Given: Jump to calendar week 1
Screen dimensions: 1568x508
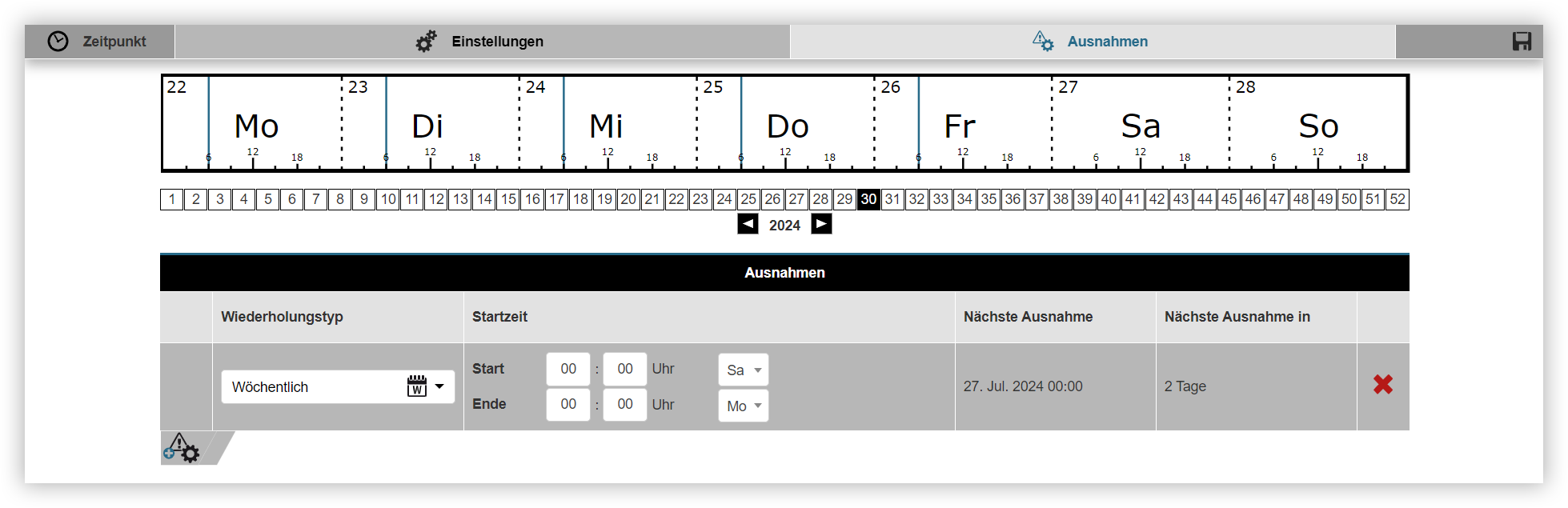Looking at the screenshot, I should 172,199.
